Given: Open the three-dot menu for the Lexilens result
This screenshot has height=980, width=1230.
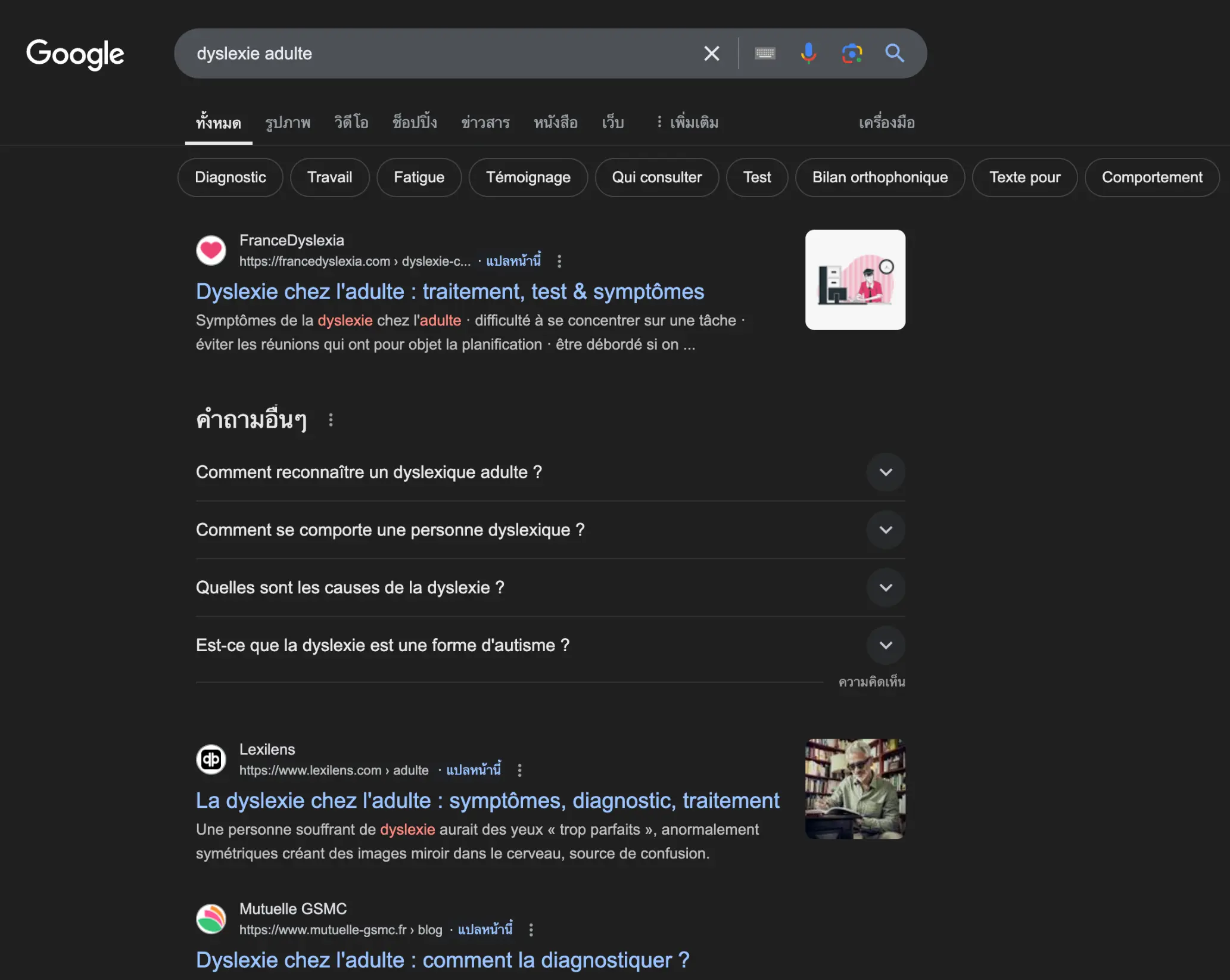Looking at the screenshot, I should click(x=519, y=770).
